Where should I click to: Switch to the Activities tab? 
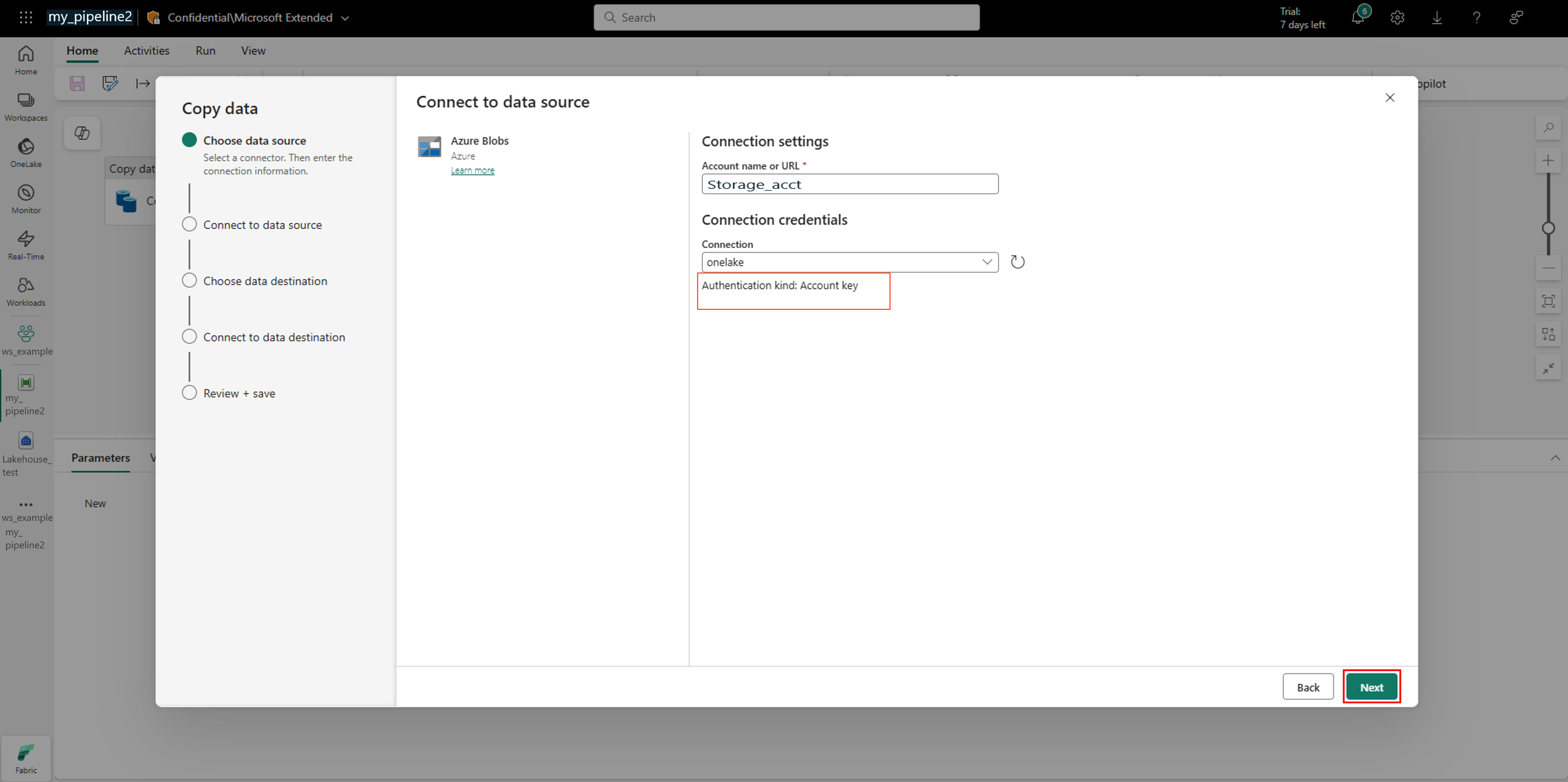click(147, 51)
